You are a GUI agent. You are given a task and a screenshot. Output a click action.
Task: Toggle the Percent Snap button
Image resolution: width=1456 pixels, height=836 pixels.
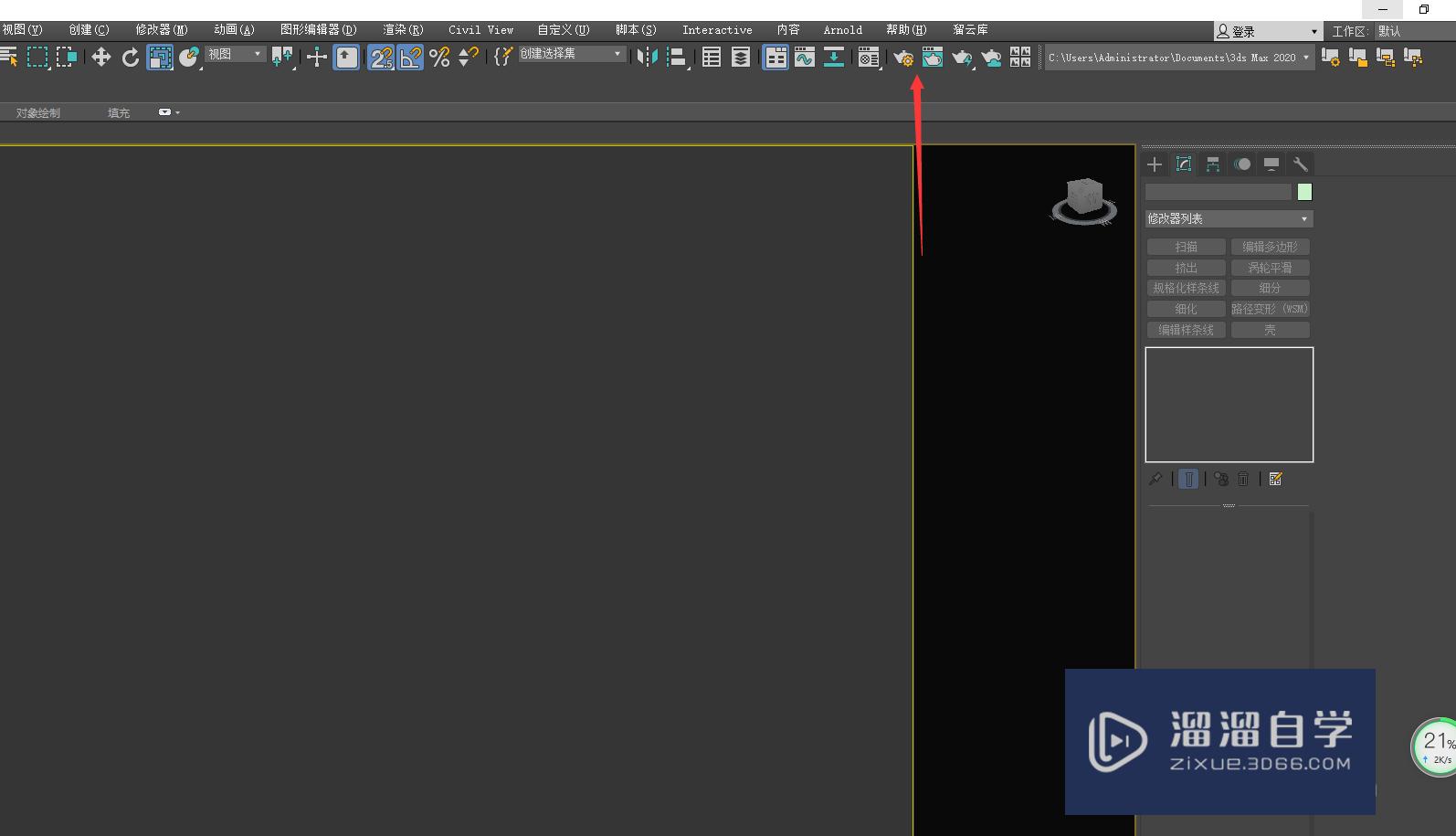(x=439, y=58)
